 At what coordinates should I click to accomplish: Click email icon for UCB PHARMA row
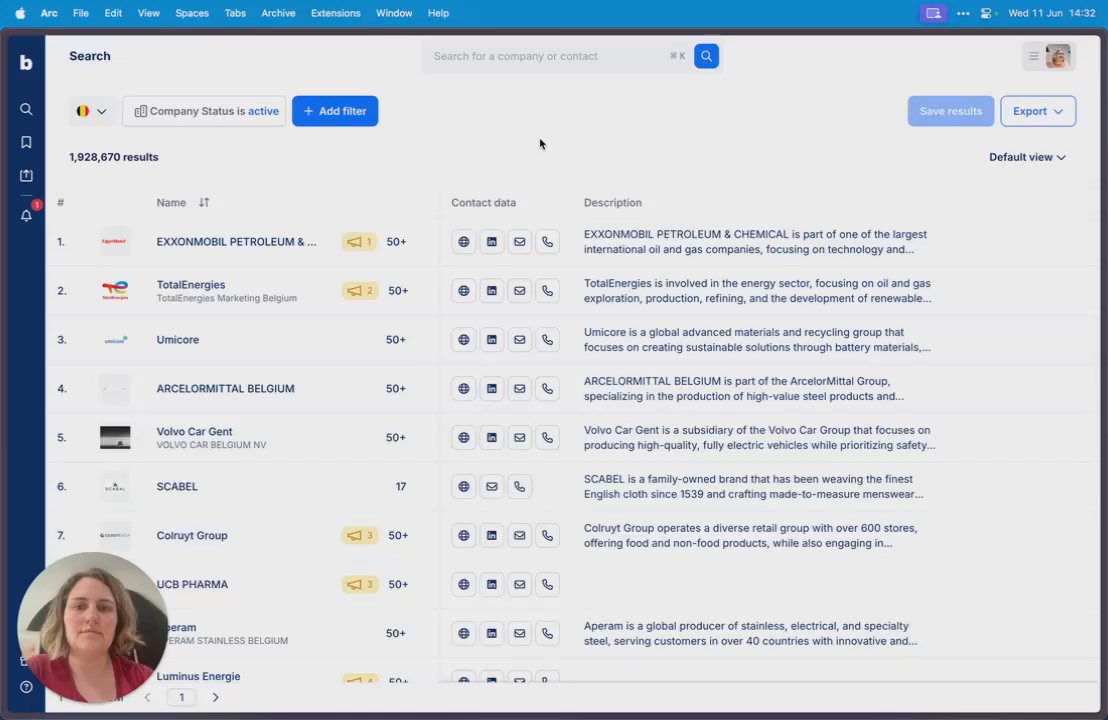pos(519,584)
